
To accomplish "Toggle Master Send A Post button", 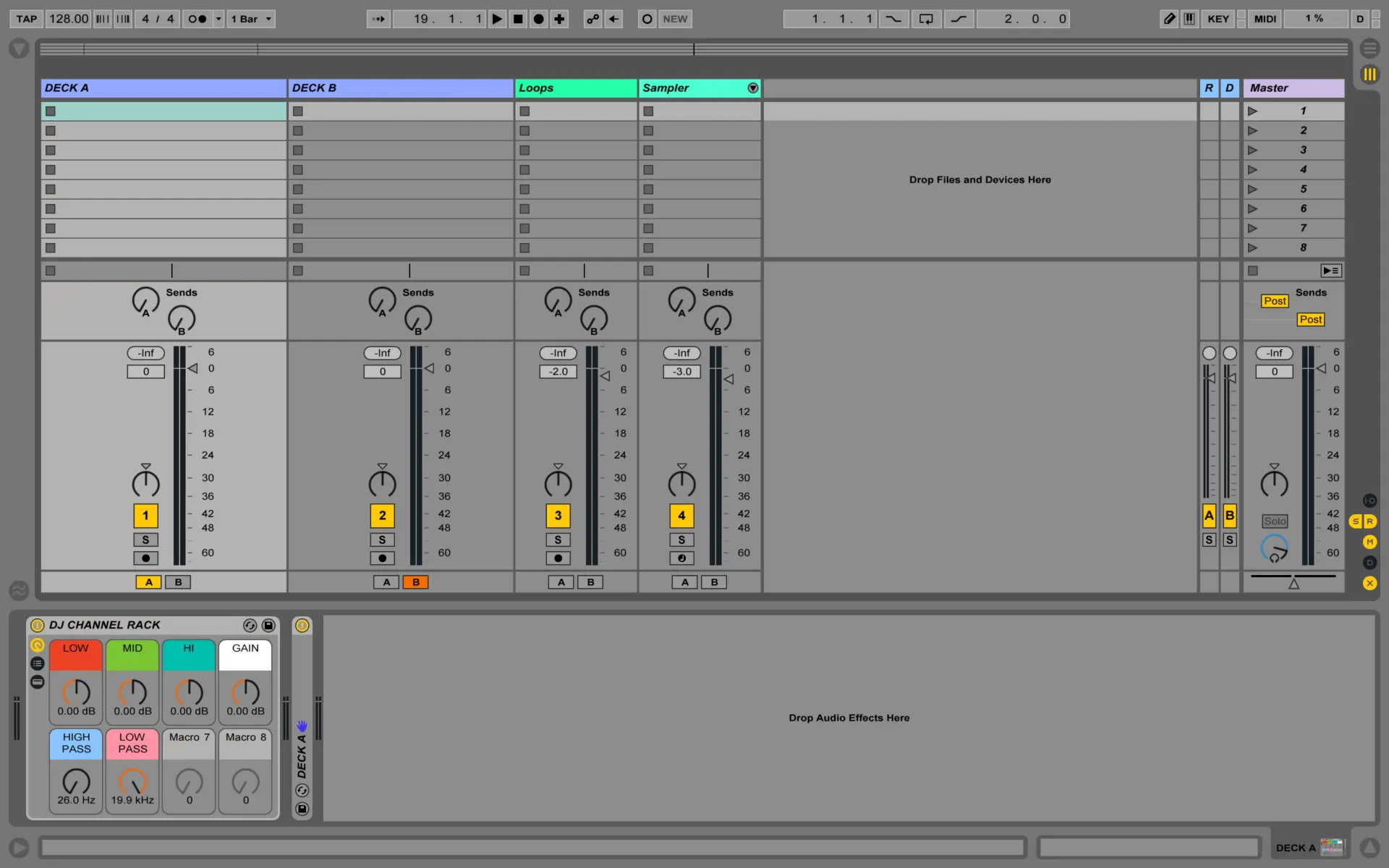I will 1275,301.
